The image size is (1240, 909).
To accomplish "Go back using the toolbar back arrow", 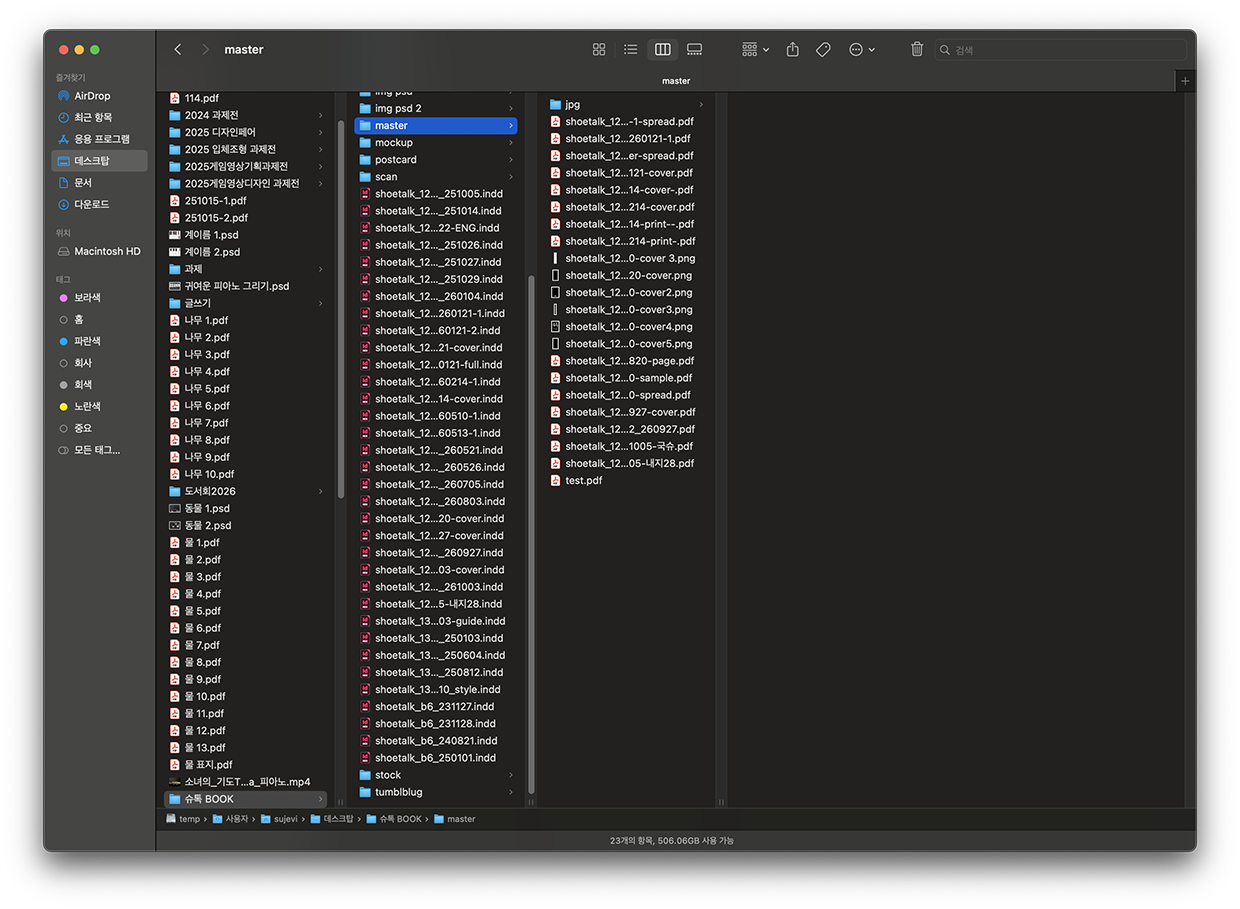I will click(178, 49).
